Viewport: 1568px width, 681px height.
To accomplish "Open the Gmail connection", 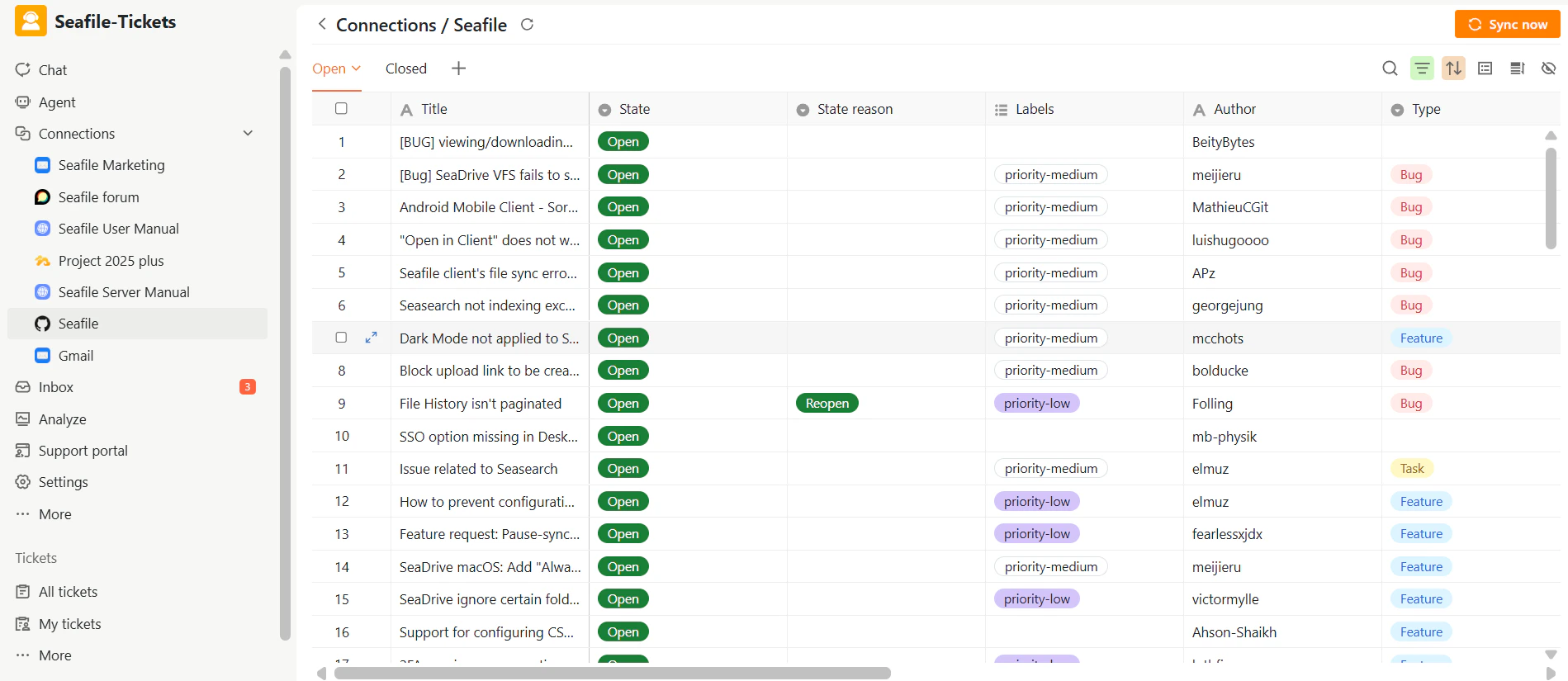I will 76,356.
